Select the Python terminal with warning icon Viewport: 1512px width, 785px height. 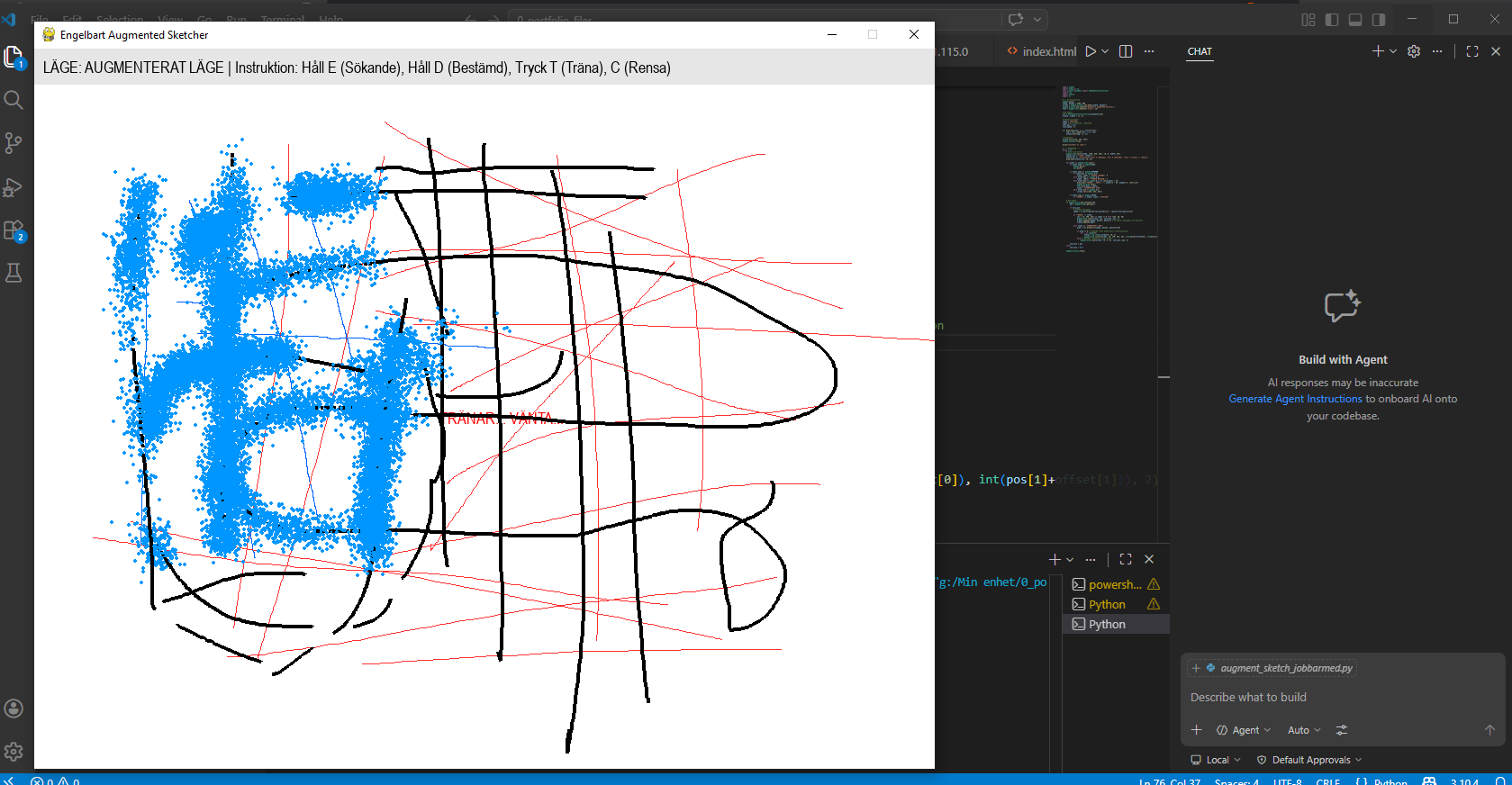[x=1116, y=604]
